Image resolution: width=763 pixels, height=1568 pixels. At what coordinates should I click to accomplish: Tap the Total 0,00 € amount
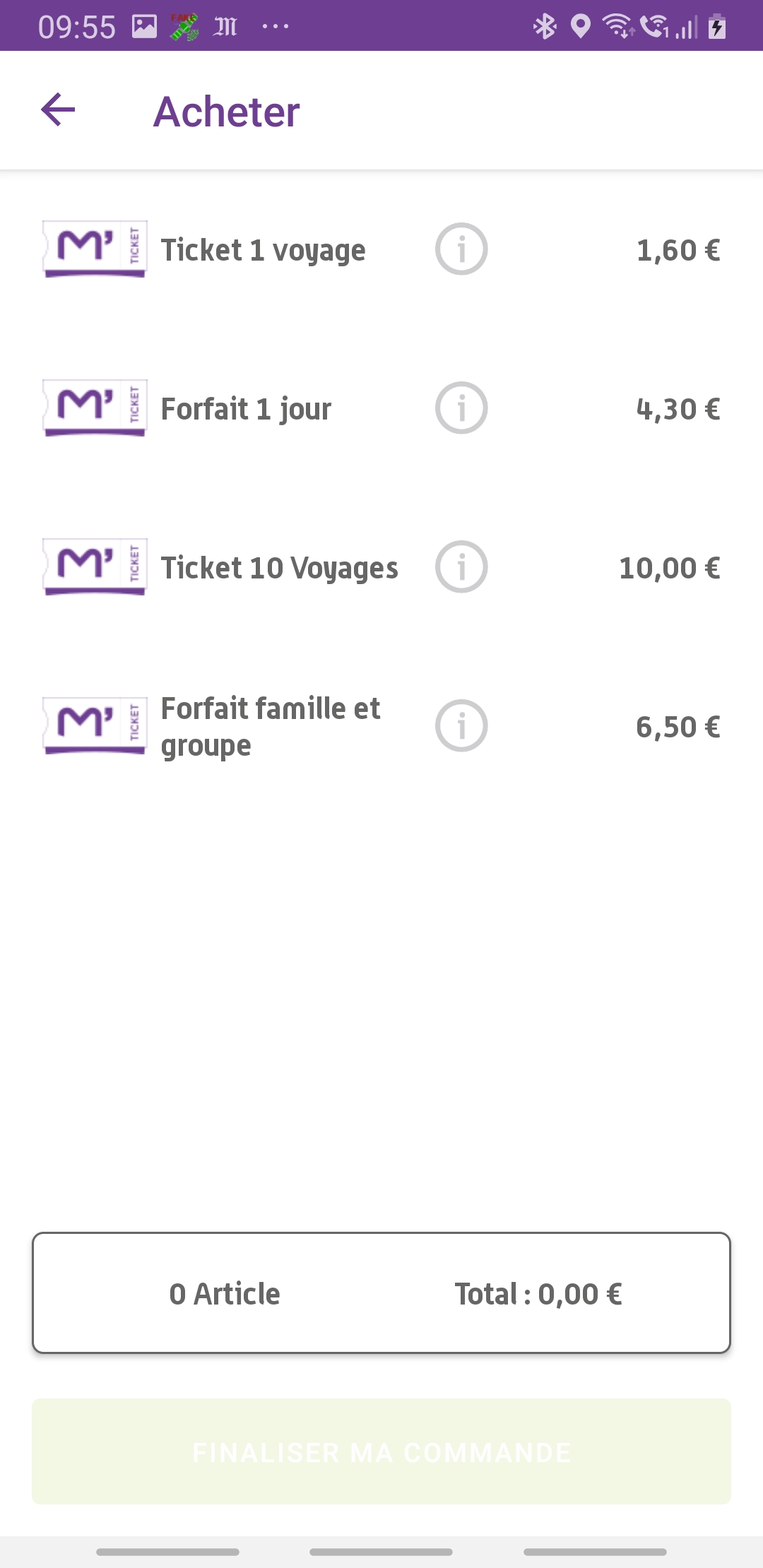pyautogui.click(x=538, y=1294)
